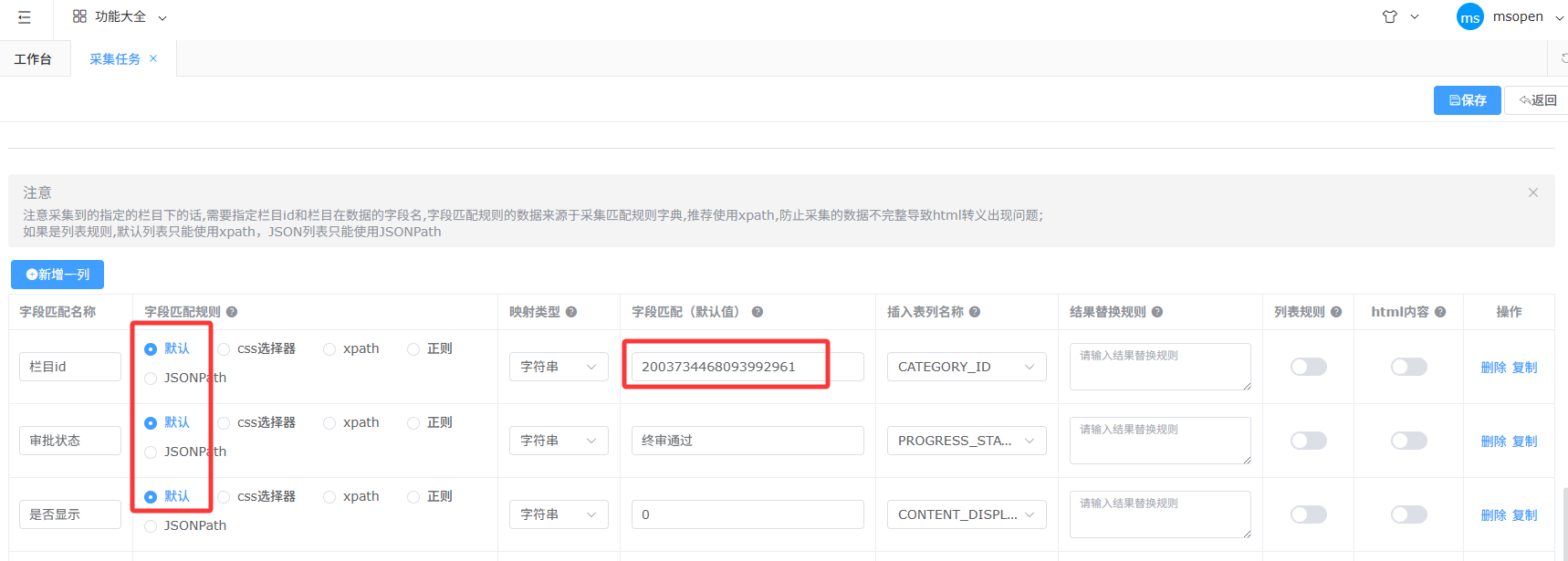Screen dimensions: 1568x561
Task: Select 正则 radio for 审批状态 row
Action: coord(413,423)
